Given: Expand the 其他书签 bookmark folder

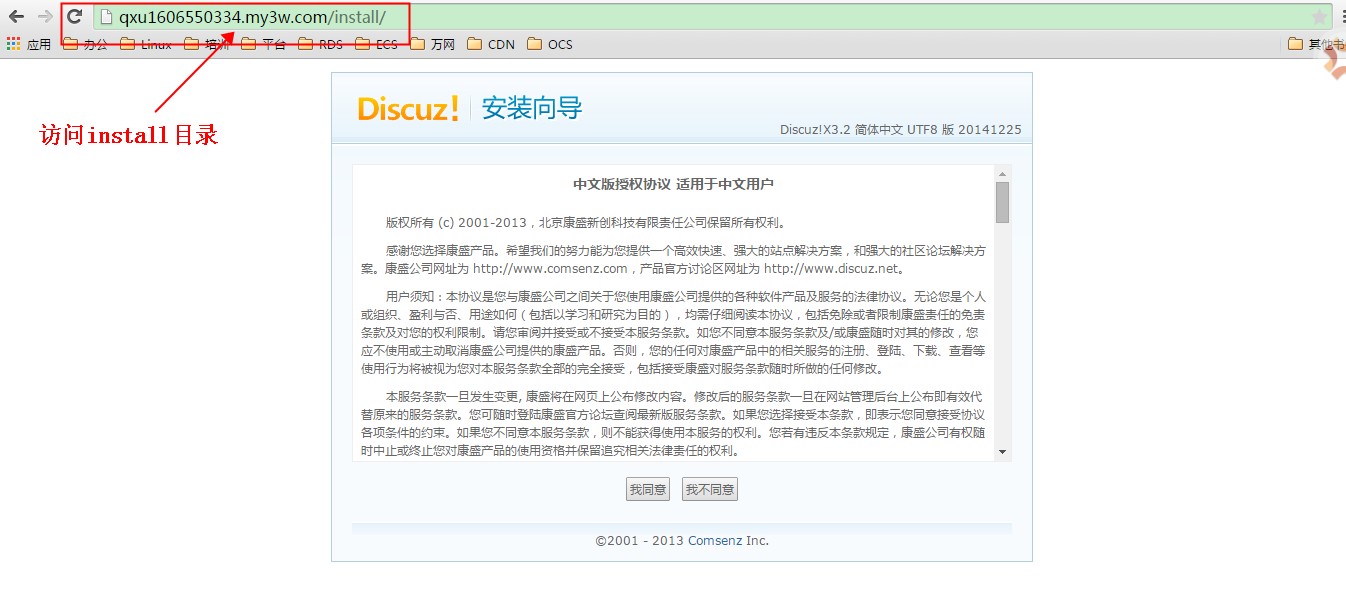Looking at the screenshot, I should (x=1315, y=44).
